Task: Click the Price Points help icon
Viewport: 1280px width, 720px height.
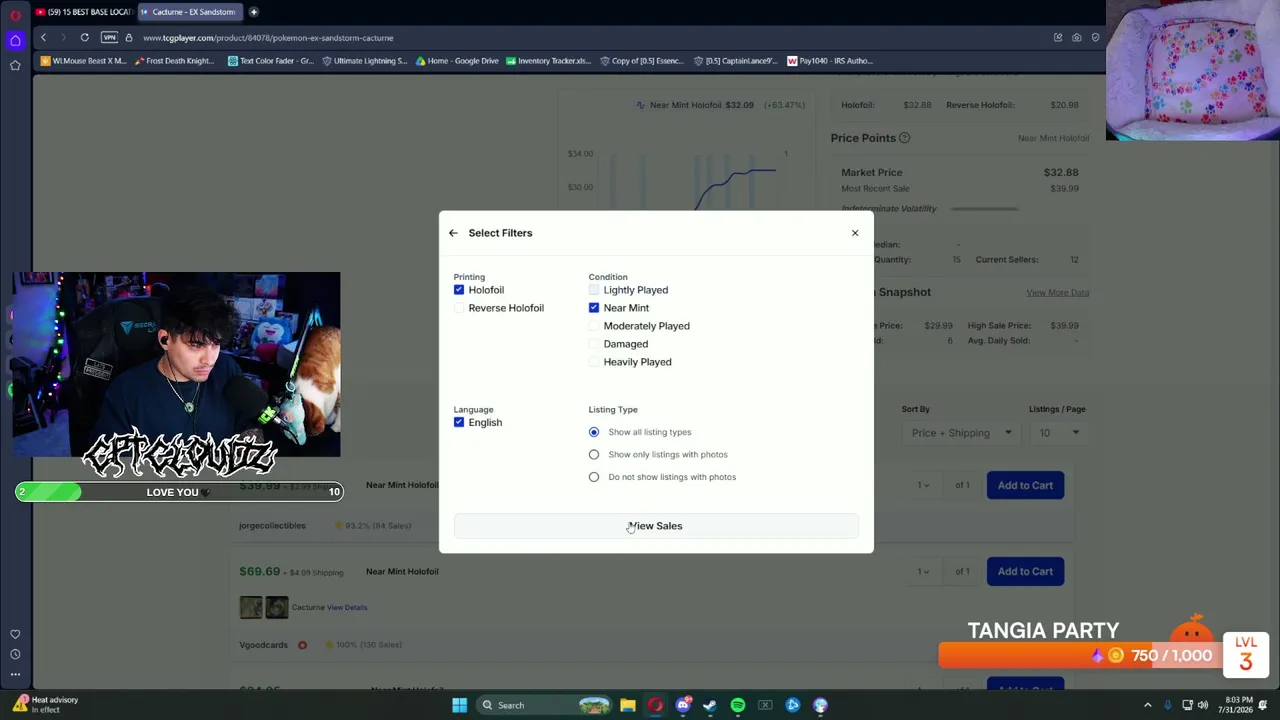Action: pyautogui.click(x=904, y=138)
